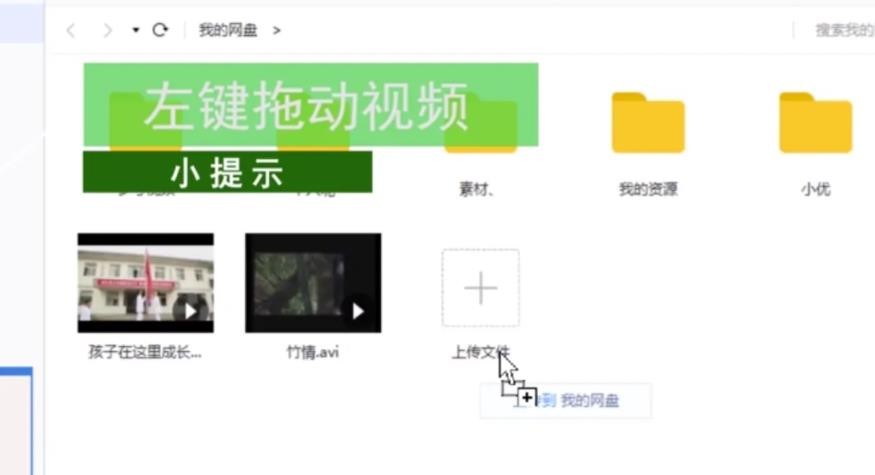
Task: Click the 上传文件 label
Action: (480, 352)
